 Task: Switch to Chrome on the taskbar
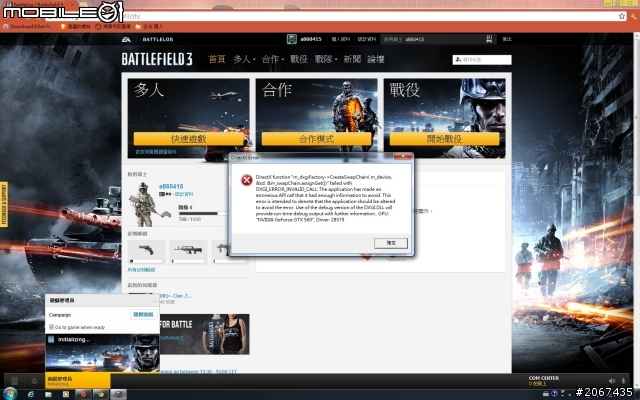point(100,394)
